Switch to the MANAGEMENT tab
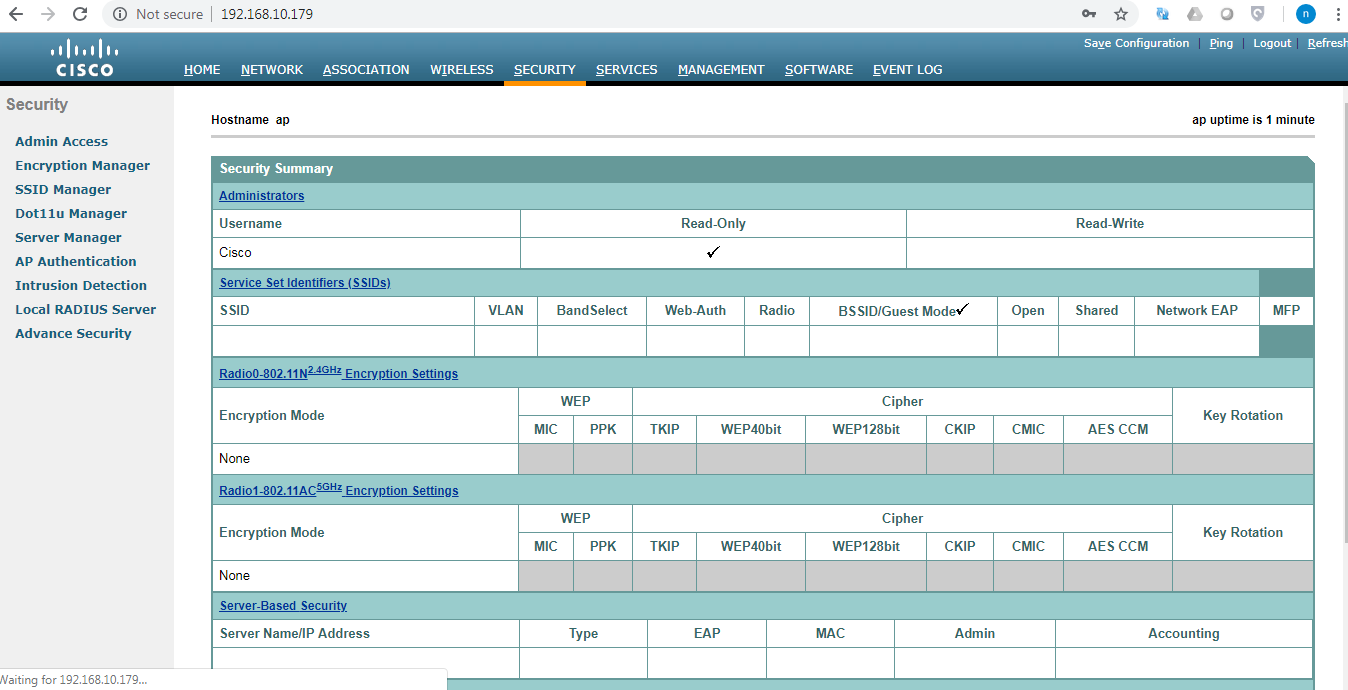1348x690 pixels. tap(721, 69)
